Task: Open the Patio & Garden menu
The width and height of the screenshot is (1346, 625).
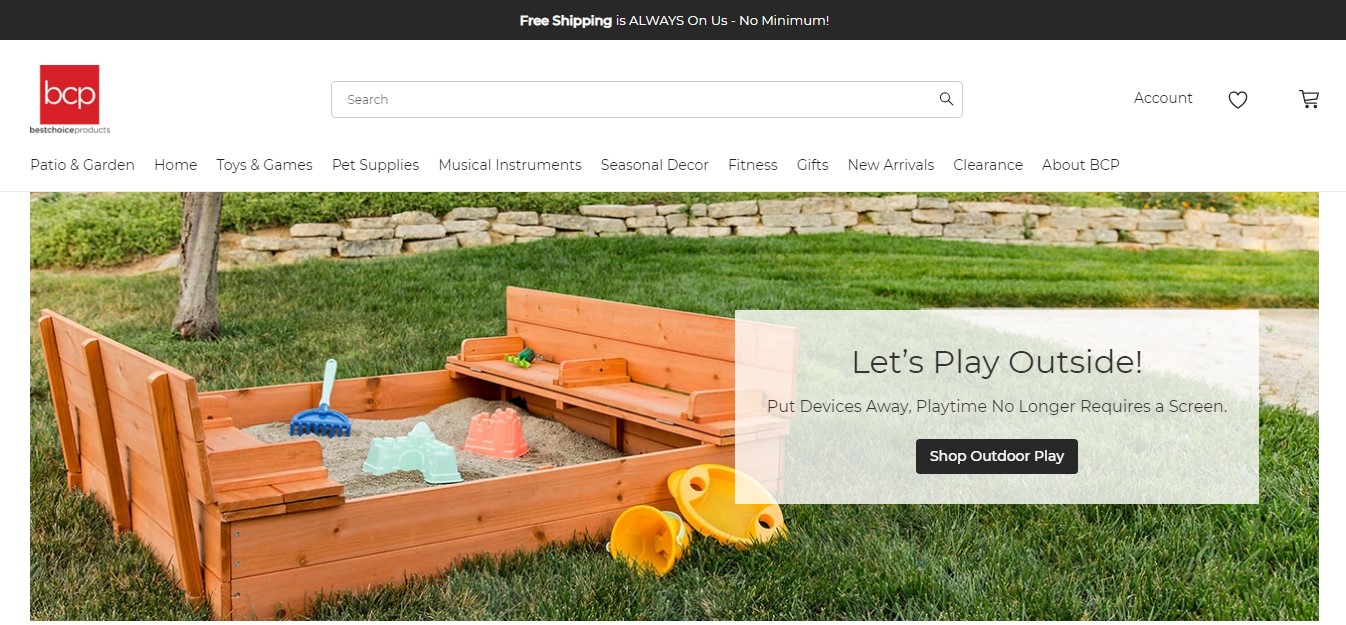Action: click(x=82, y=165)
